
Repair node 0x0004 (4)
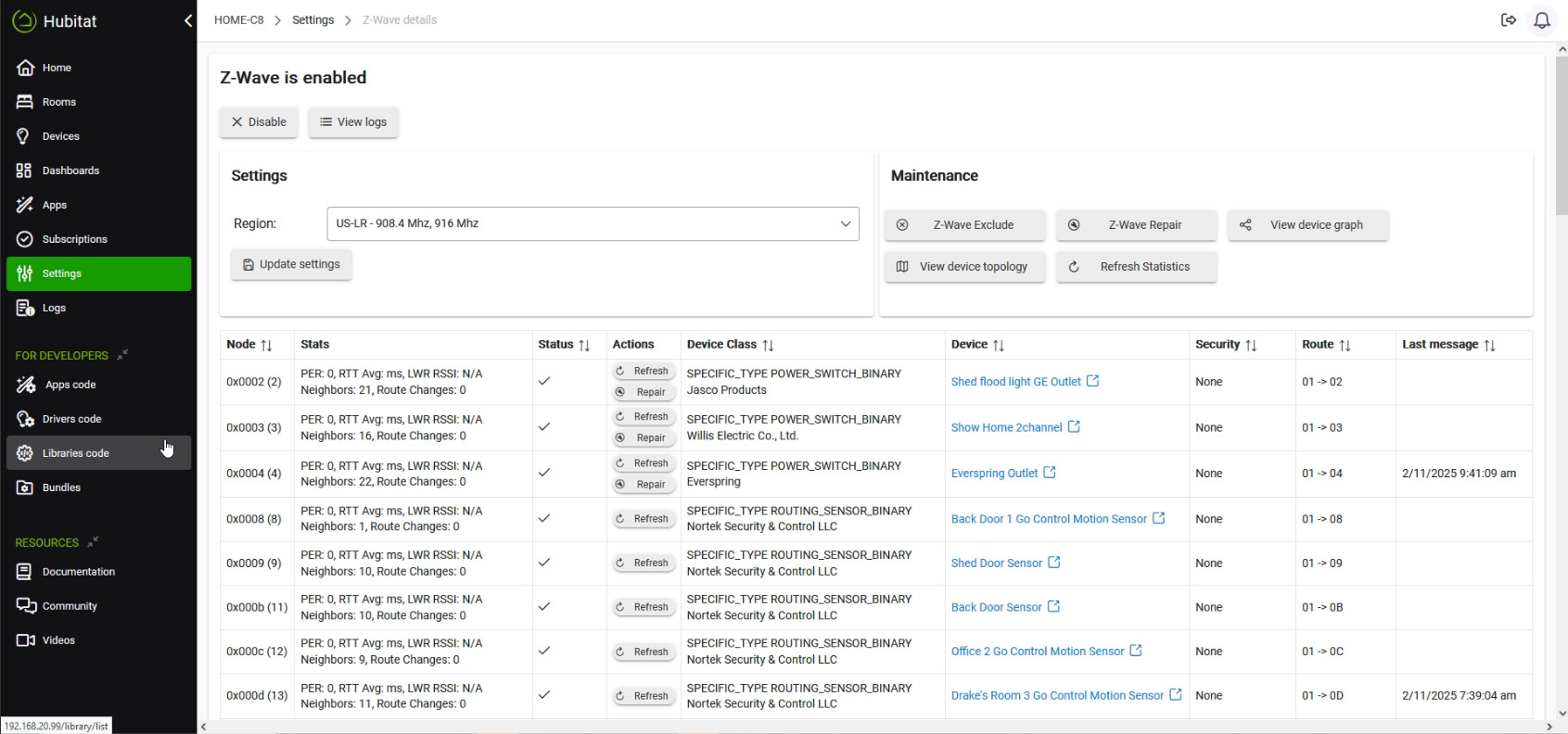(x=644, y=485)
